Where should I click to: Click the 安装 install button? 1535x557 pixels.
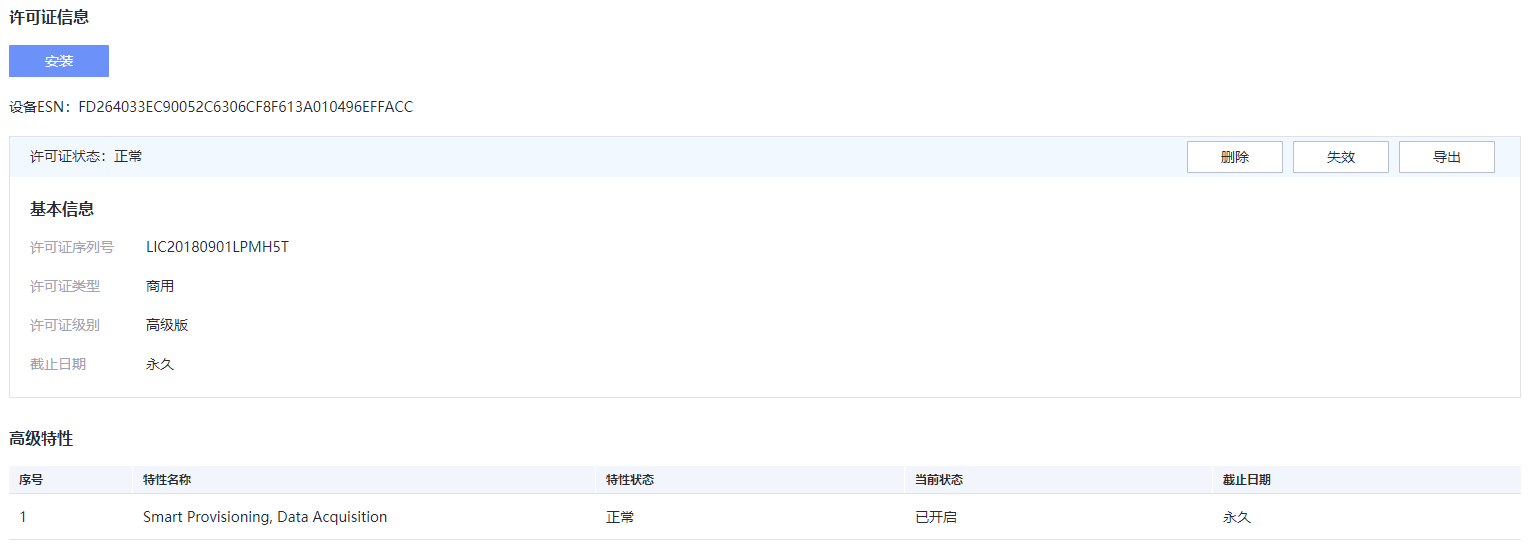pos(59,61)
